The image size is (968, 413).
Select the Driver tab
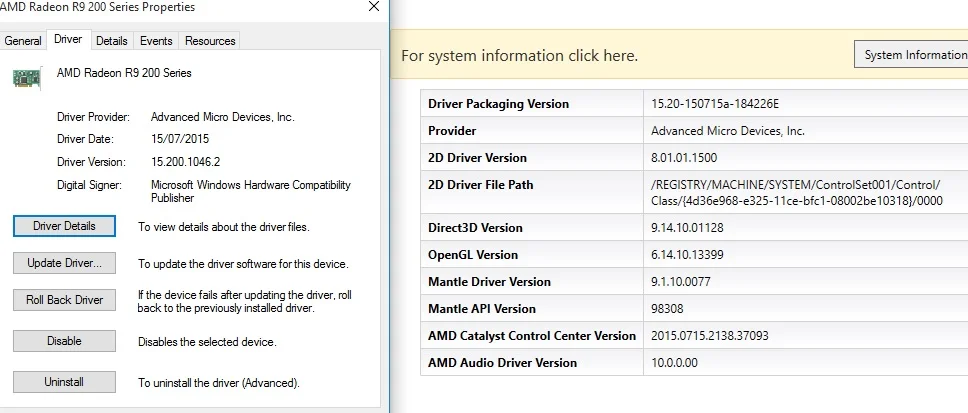(68, 39)
